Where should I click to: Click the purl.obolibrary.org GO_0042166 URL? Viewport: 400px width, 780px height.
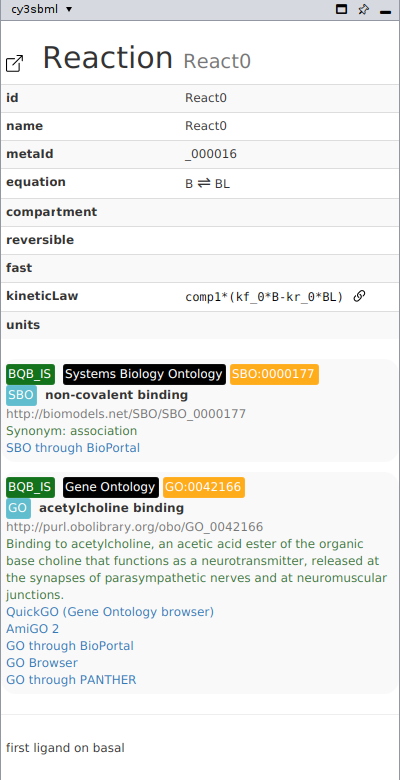[134, 527]
